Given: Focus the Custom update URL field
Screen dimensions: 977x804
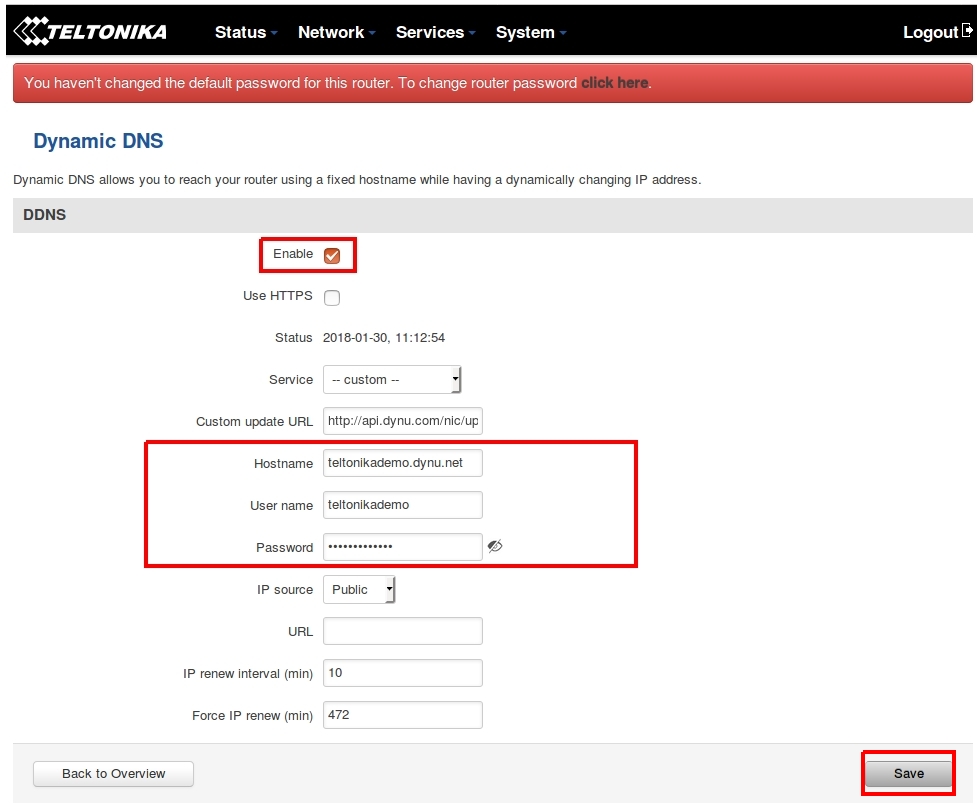Looking at the screenshot, I should (x=402, y=422).
